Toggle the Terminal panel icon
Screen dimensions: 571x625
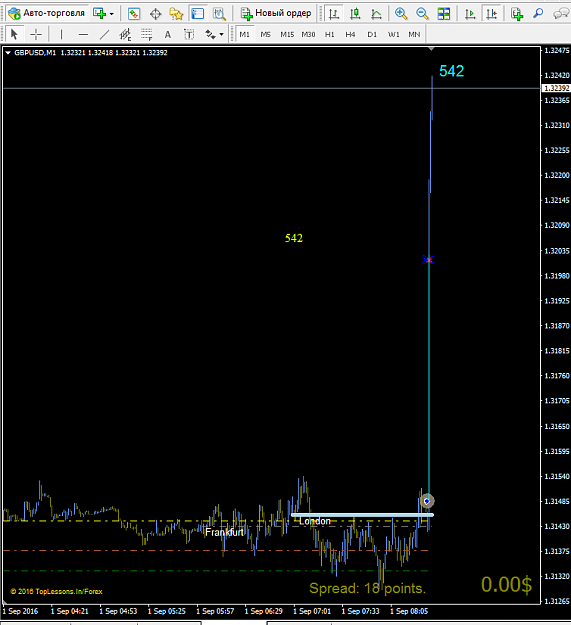tap(198, 14)
